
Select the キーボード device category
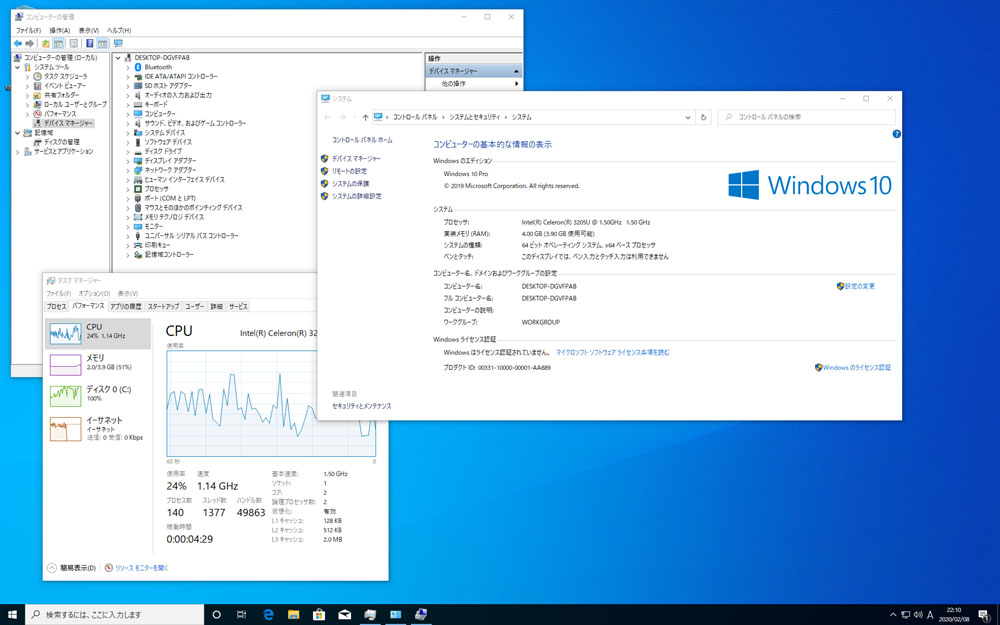(x=156, y=104)
